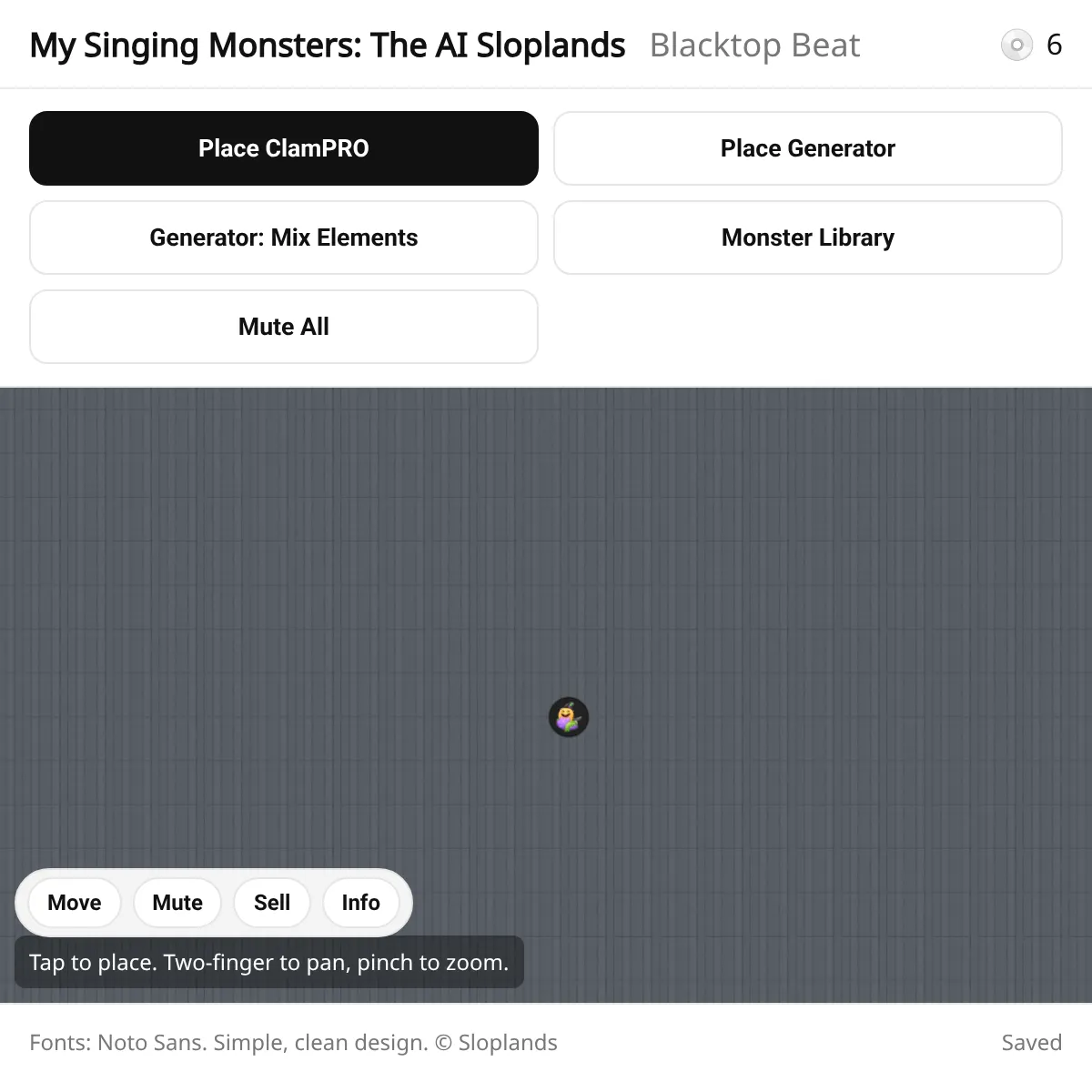
Task: Select the monster on the blacktop map
Action: click(x=569, y=717)
